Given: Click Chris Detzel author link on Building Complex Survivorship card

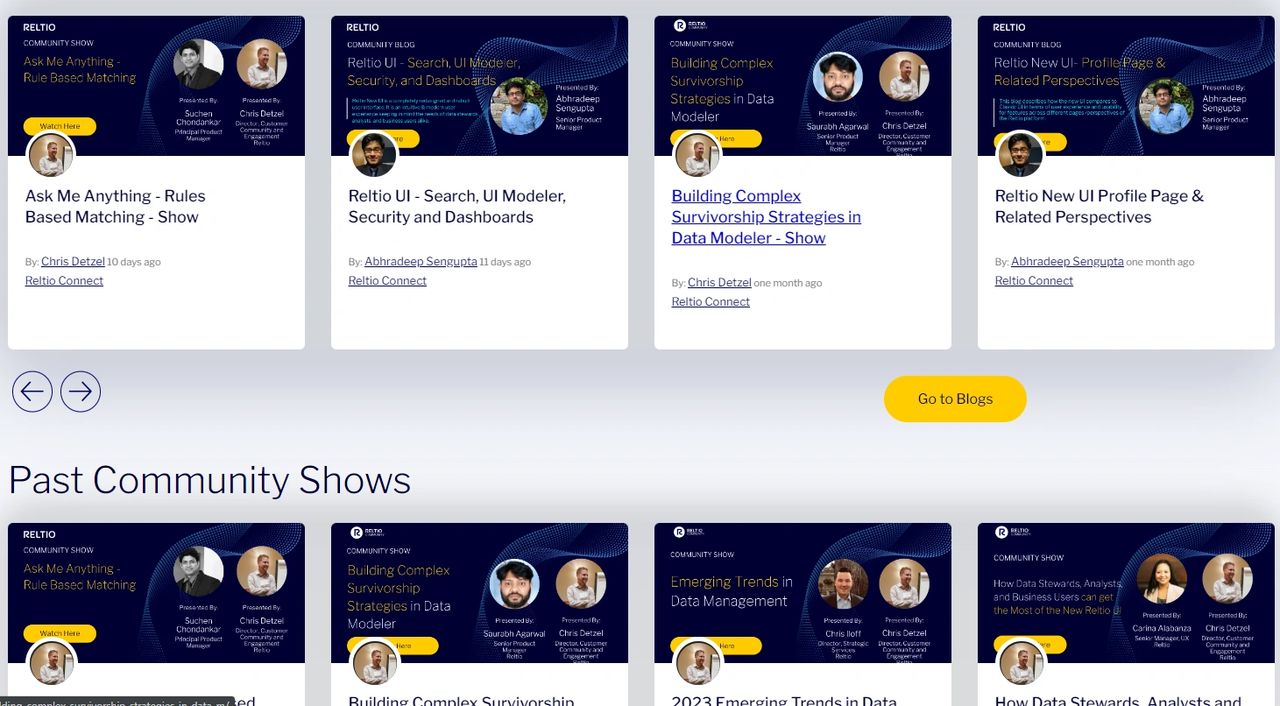Looking at the screenshot, I should [x=719, y=283].
